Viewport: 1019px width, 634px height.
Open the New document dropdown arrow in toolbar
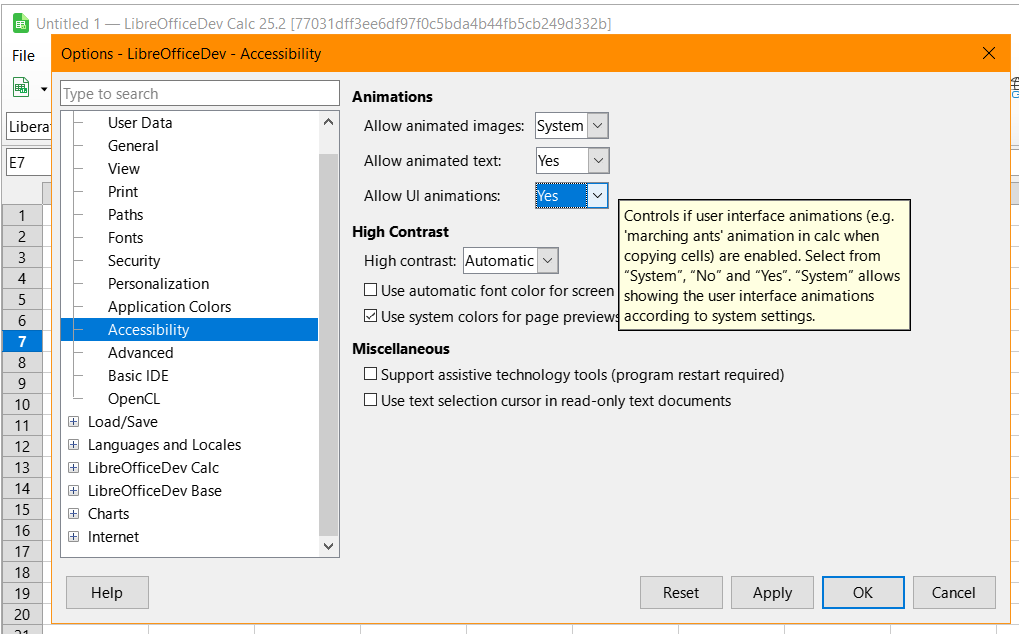(44, 88)
